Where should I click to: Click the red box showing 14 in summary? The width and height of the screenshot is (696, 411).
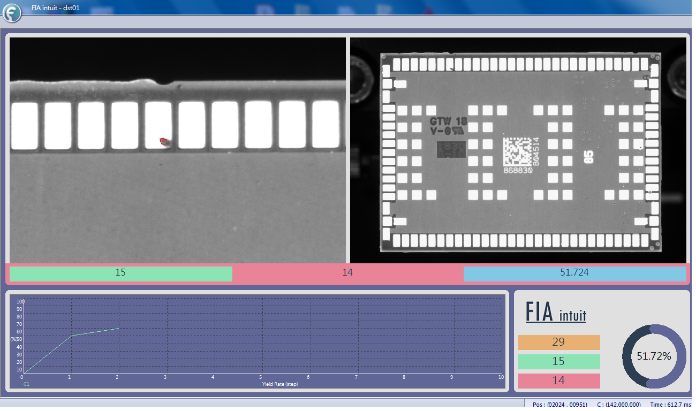coord(558,380)
